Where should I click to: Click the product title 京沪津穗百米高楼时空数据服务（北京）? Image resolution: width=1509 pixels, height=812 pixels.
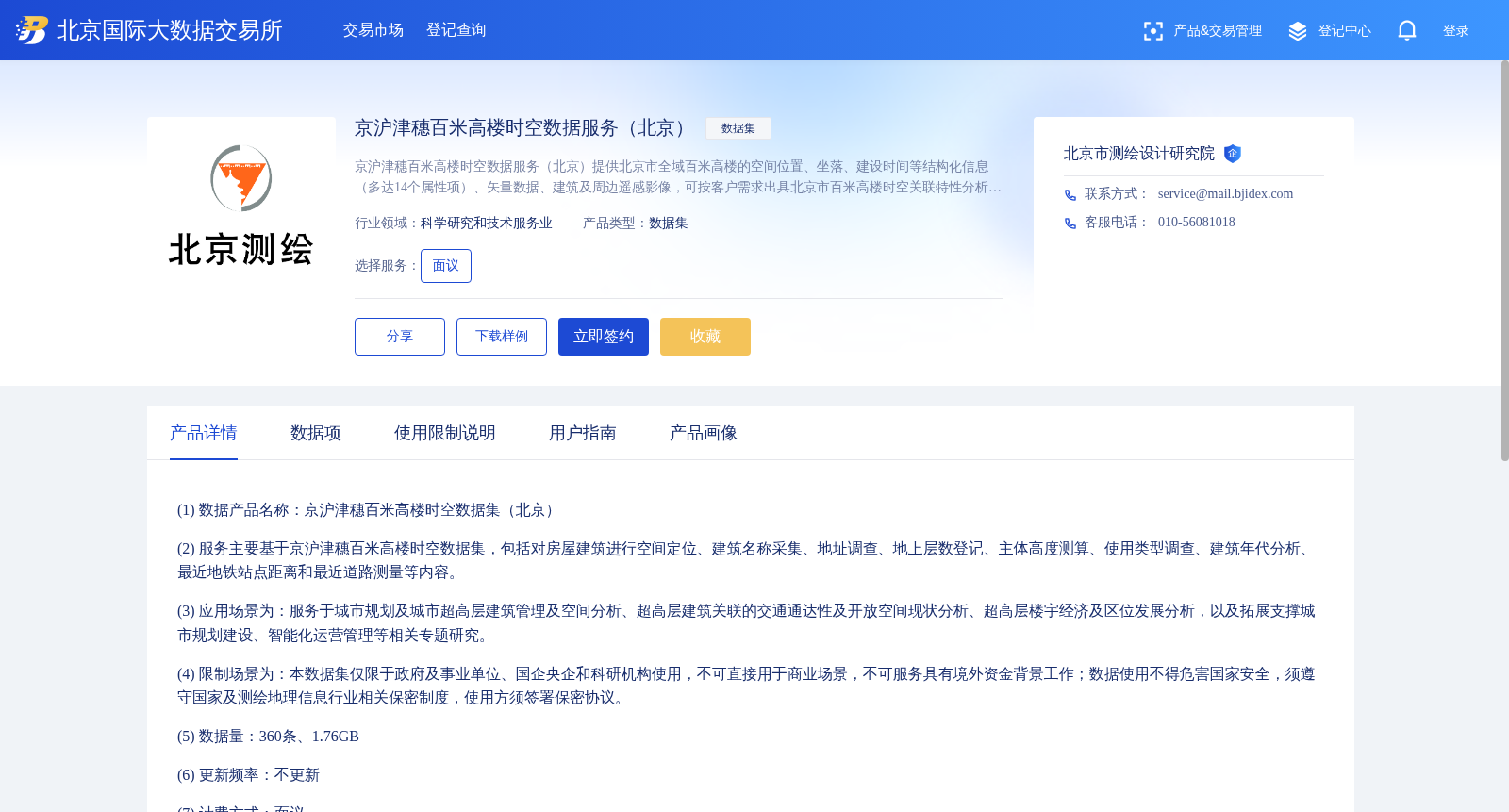(x=524, y=128)
